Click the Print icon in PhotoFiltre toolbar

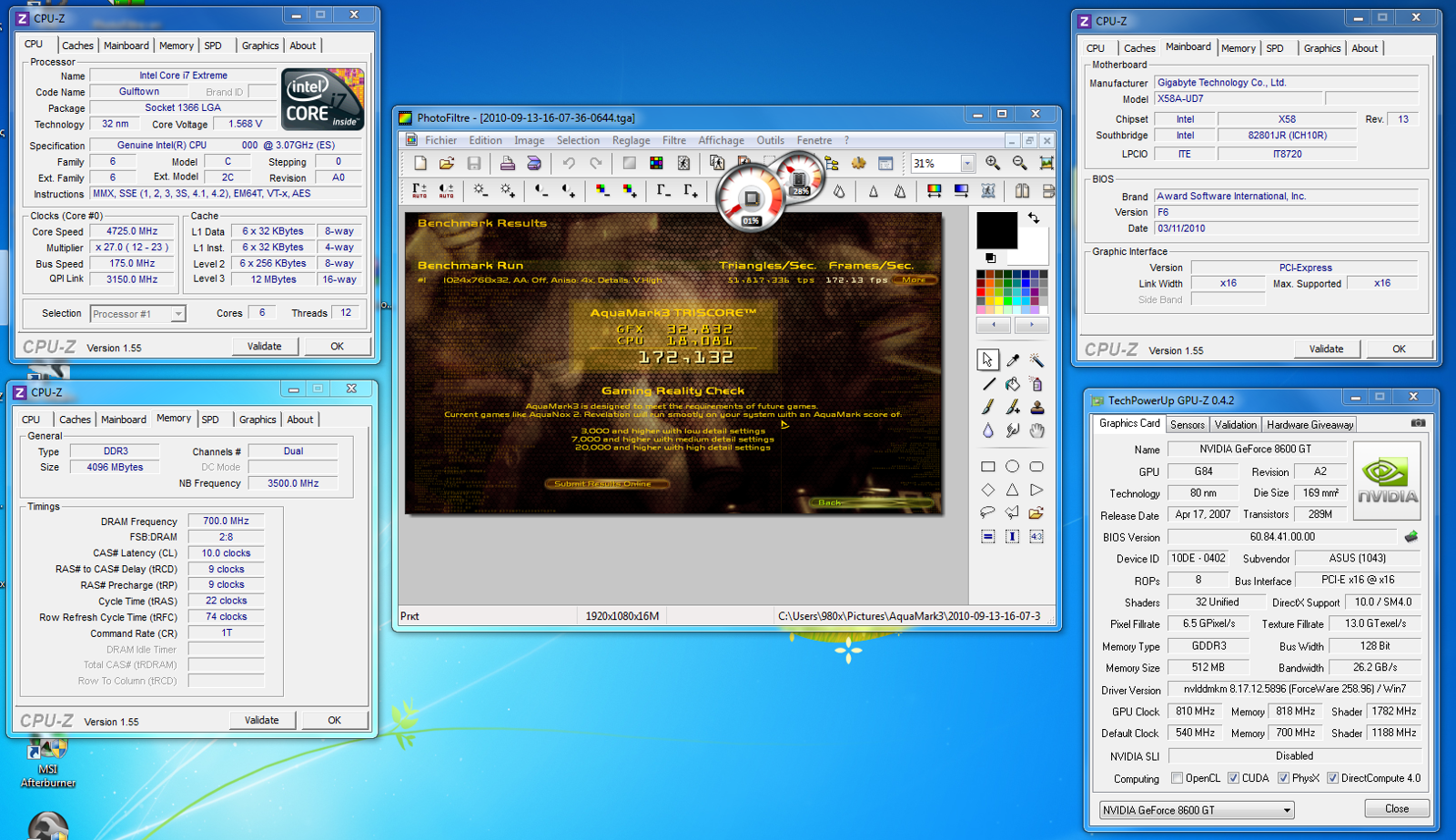click(x=508, y=164)
